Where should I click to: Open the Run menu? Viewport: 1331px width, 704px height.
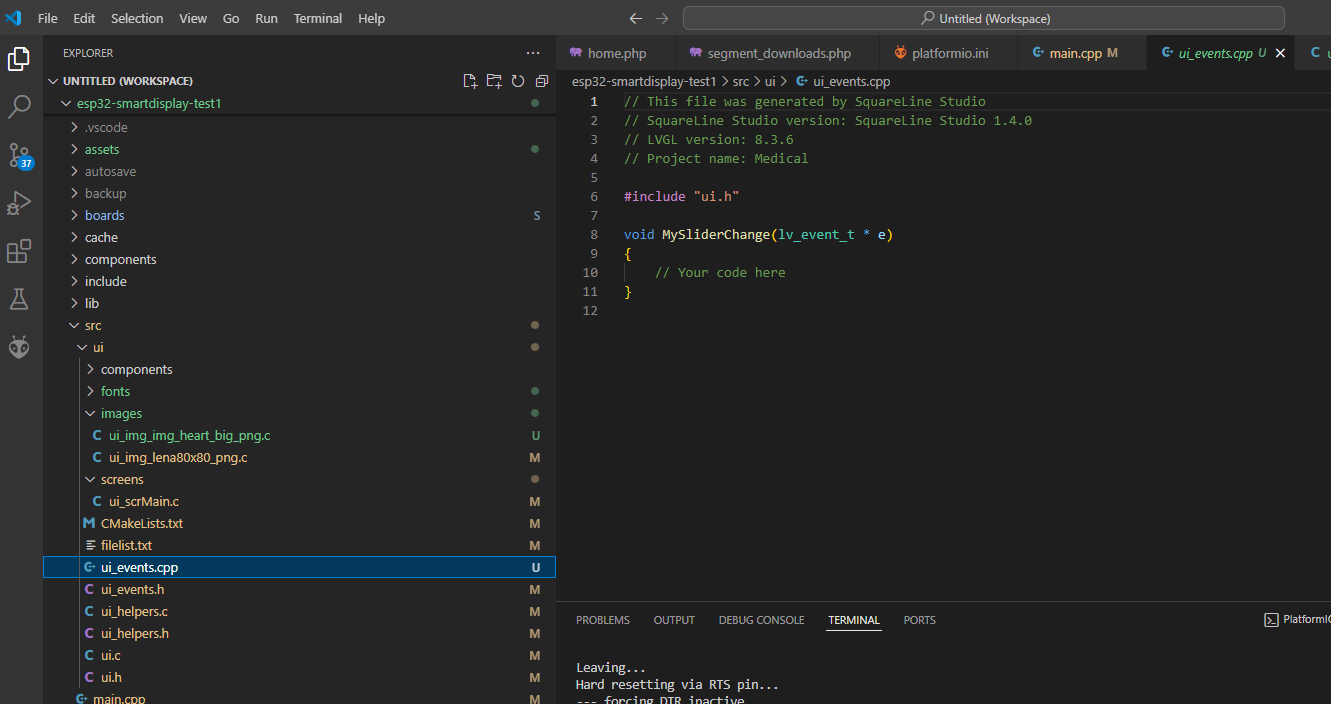click(267, 18)
